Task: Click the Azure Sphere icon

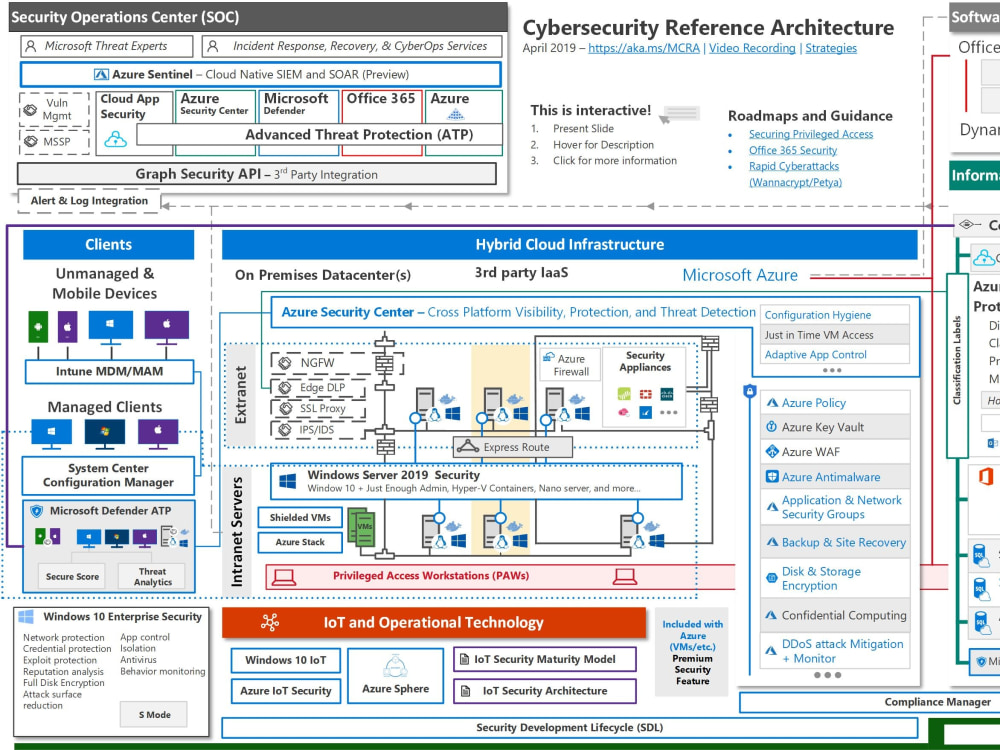Action: 395,667
